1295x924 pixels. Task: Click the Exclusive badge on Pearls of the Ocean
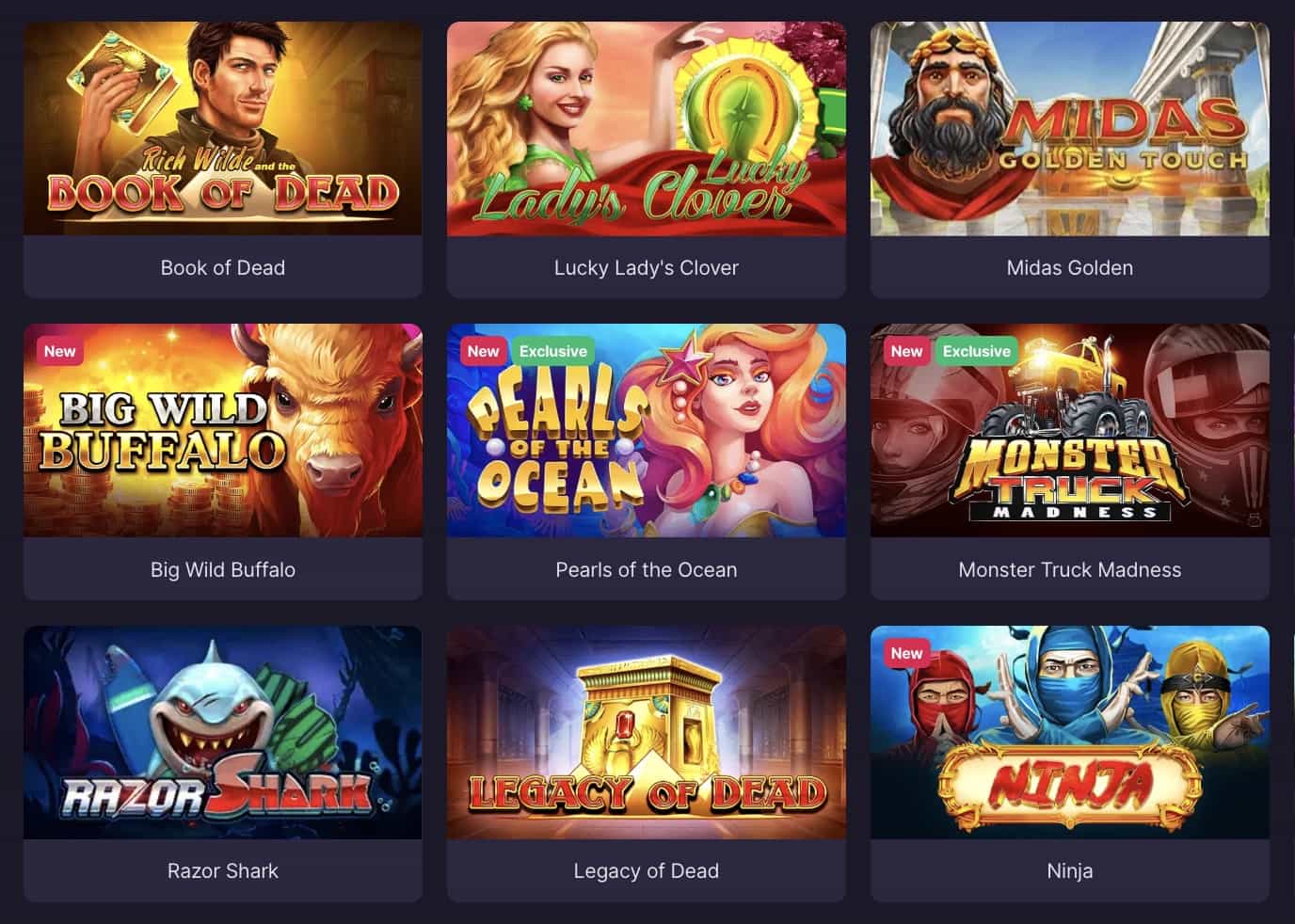[x=553, y=351]
